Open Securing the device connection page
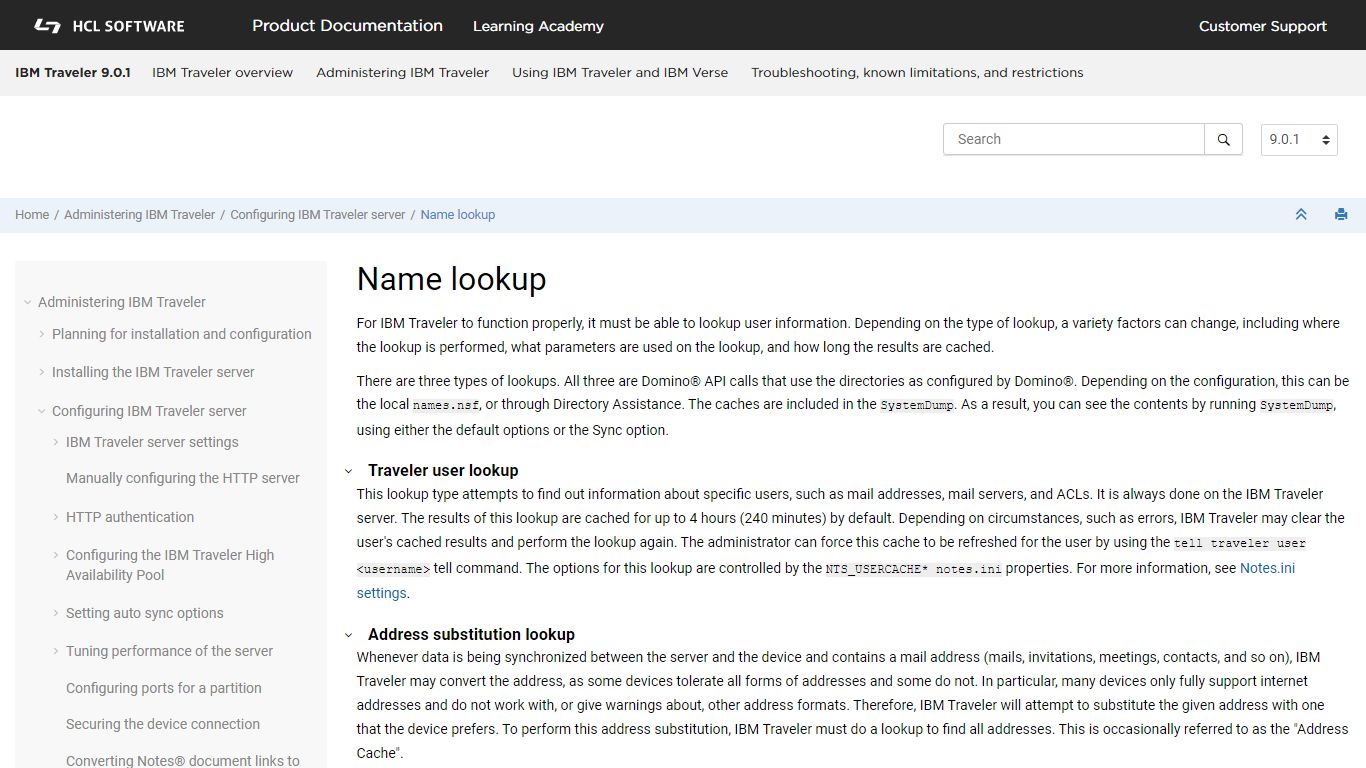The width and height of the screenshot is (1366, 768). pyautogui.click(x=163, y=724)
